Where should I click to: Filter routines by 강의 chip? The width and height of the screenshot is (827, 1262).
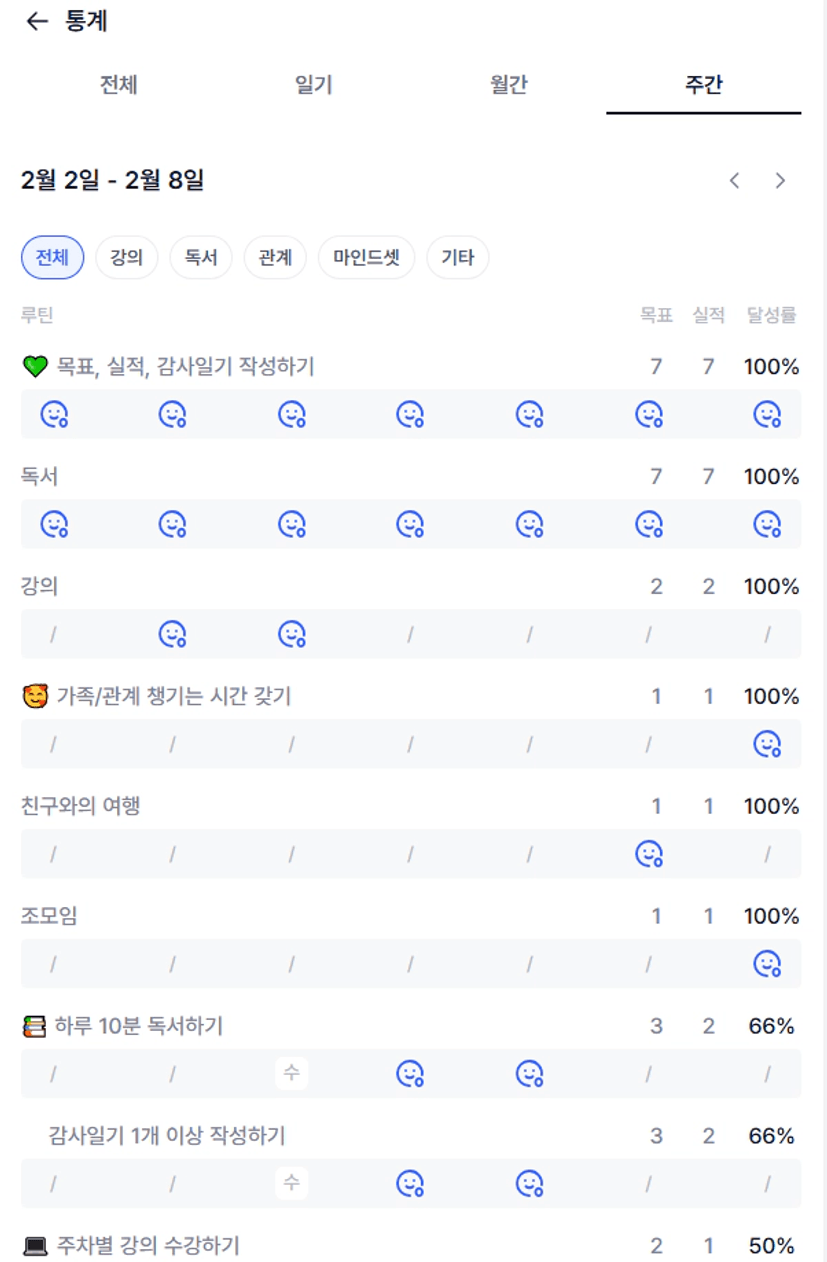tap(127, 258)
